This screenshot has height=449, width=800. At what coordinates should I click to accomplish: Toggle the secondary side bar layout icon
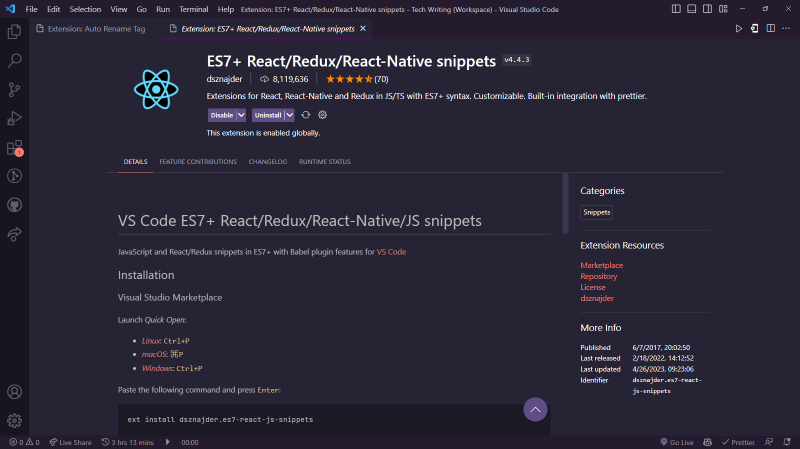[707, 9]
